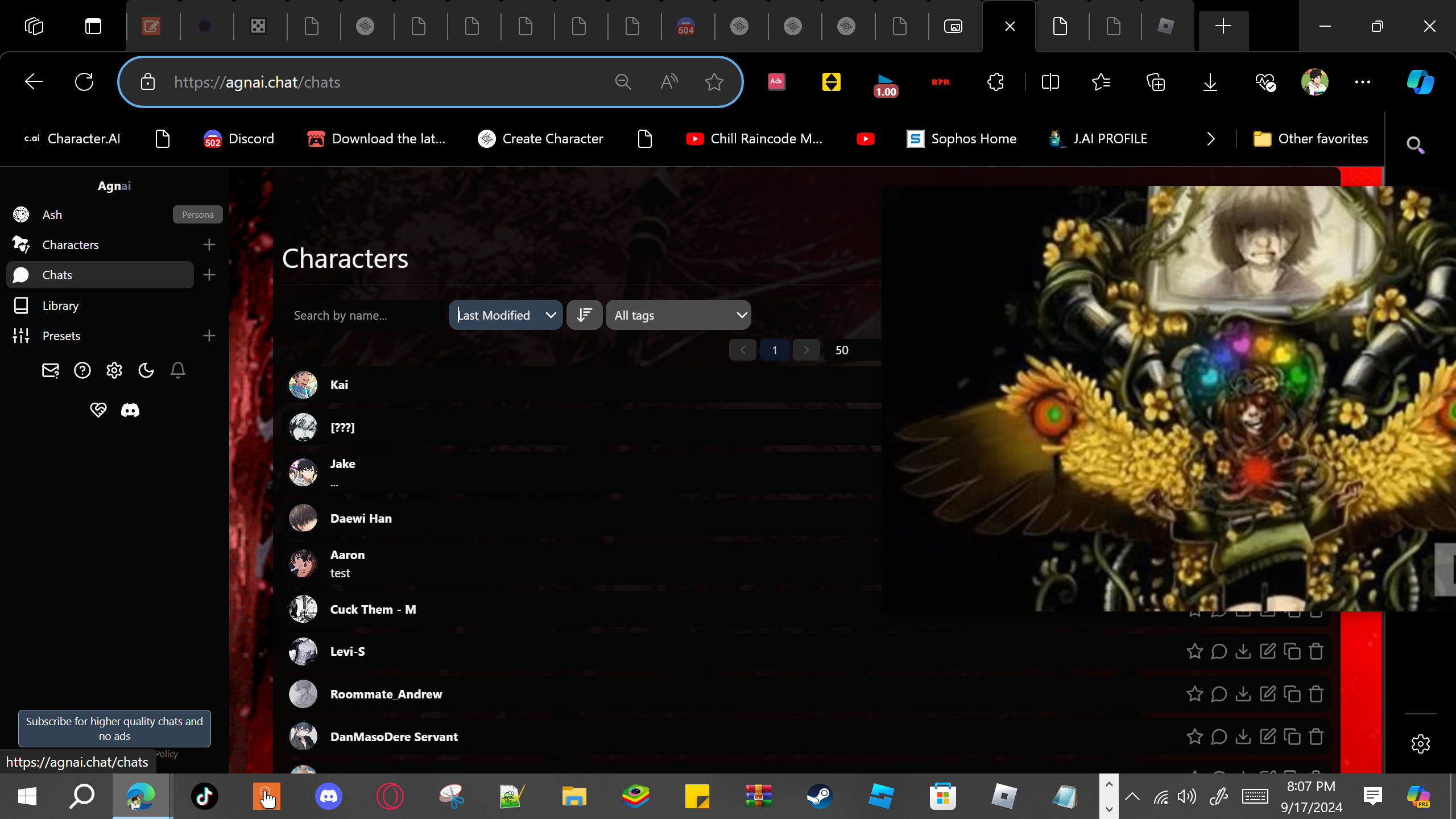Open the All tags dropdown

(678, 315)
